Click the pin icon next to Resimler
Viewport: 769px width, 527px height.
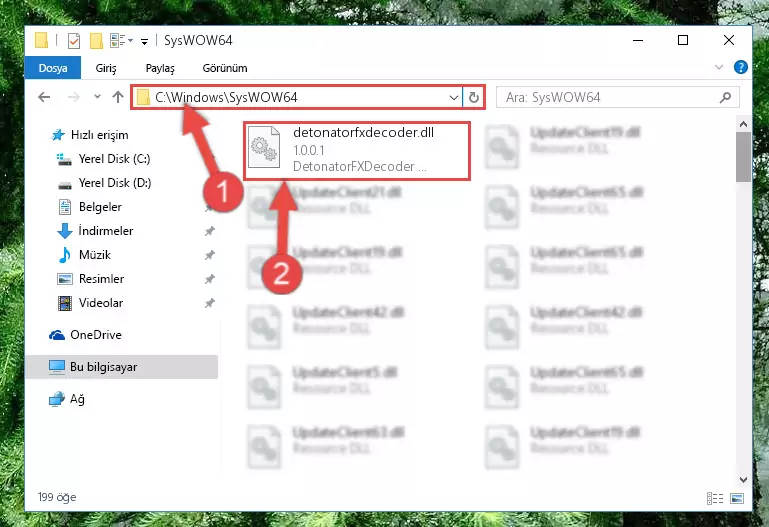(x=209, y=279)
